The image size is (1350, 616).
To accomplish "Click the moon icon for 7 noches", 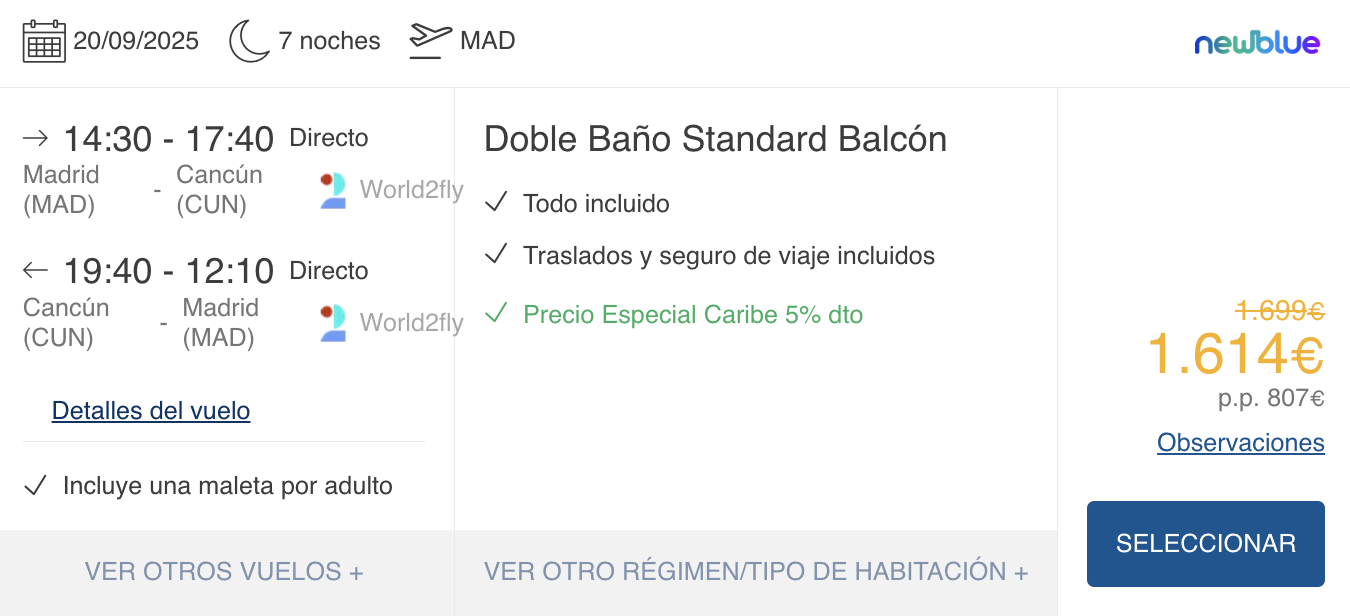I will coord(250,41).
